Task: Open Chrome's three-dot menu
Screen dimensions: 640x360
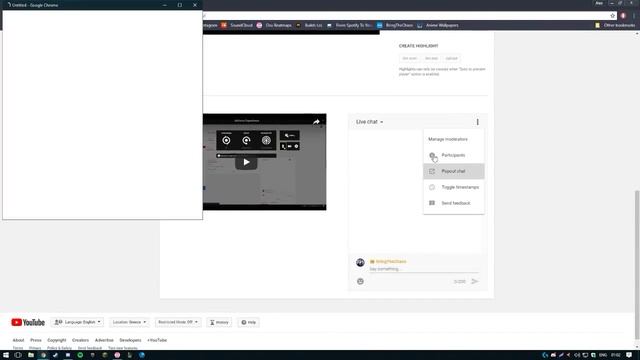Action: pos(634,16)
